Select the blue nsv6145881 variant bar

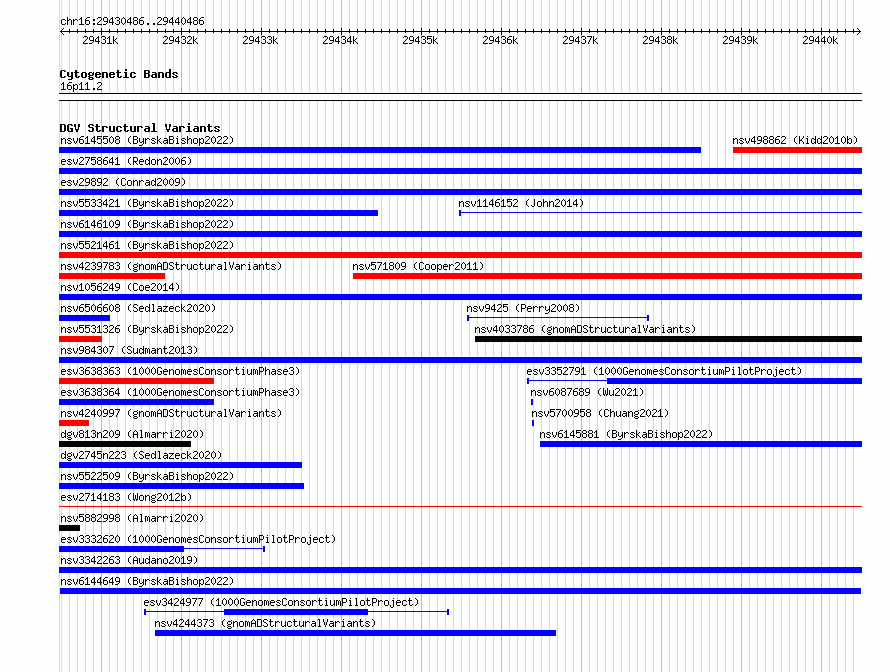pyautogui.click(x=701, y=444)
